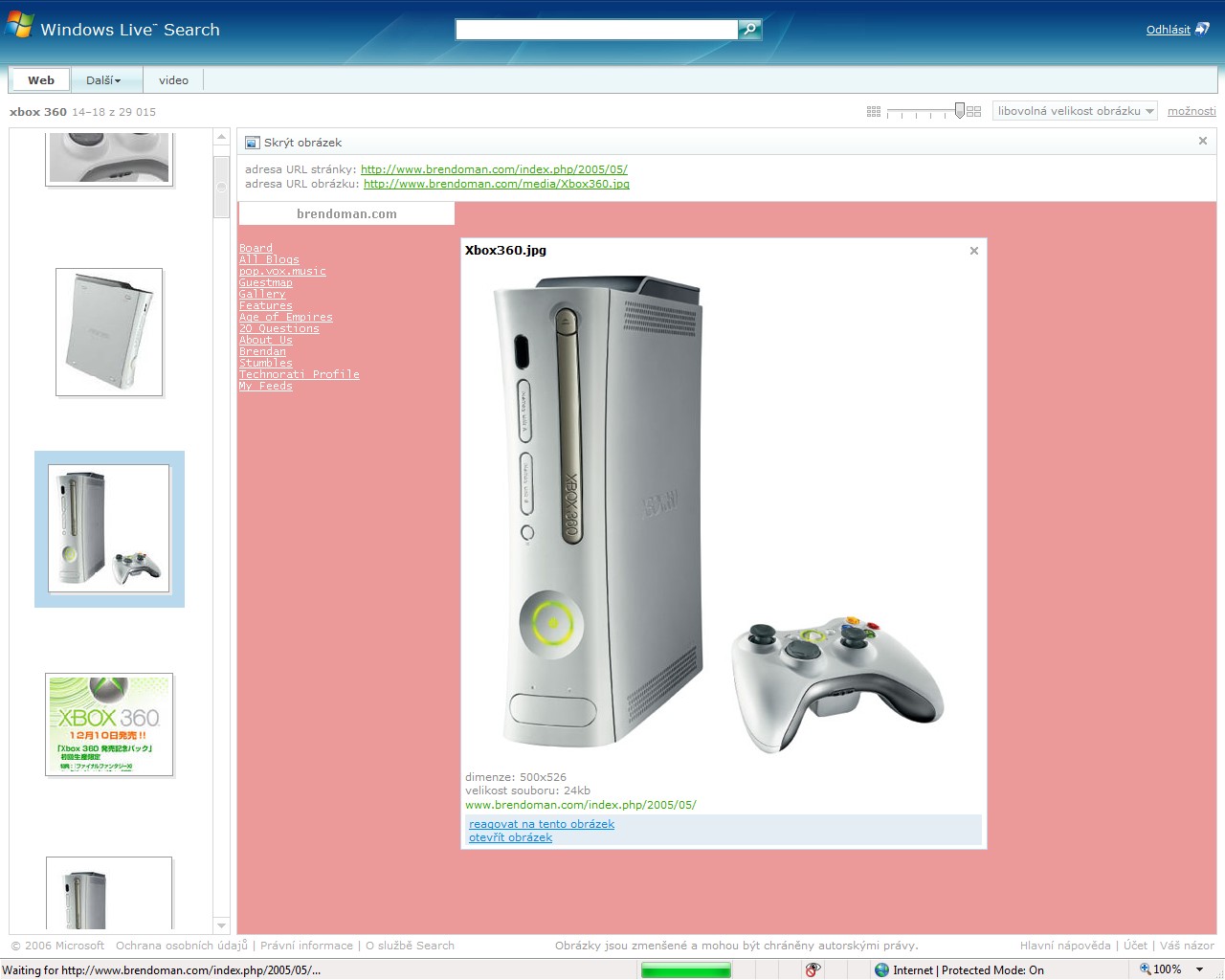Click the Odhlásit link
Image resolution: width=1225 pixels, height=980 pixels.
pyautogui.click(x=1169, y=30)
